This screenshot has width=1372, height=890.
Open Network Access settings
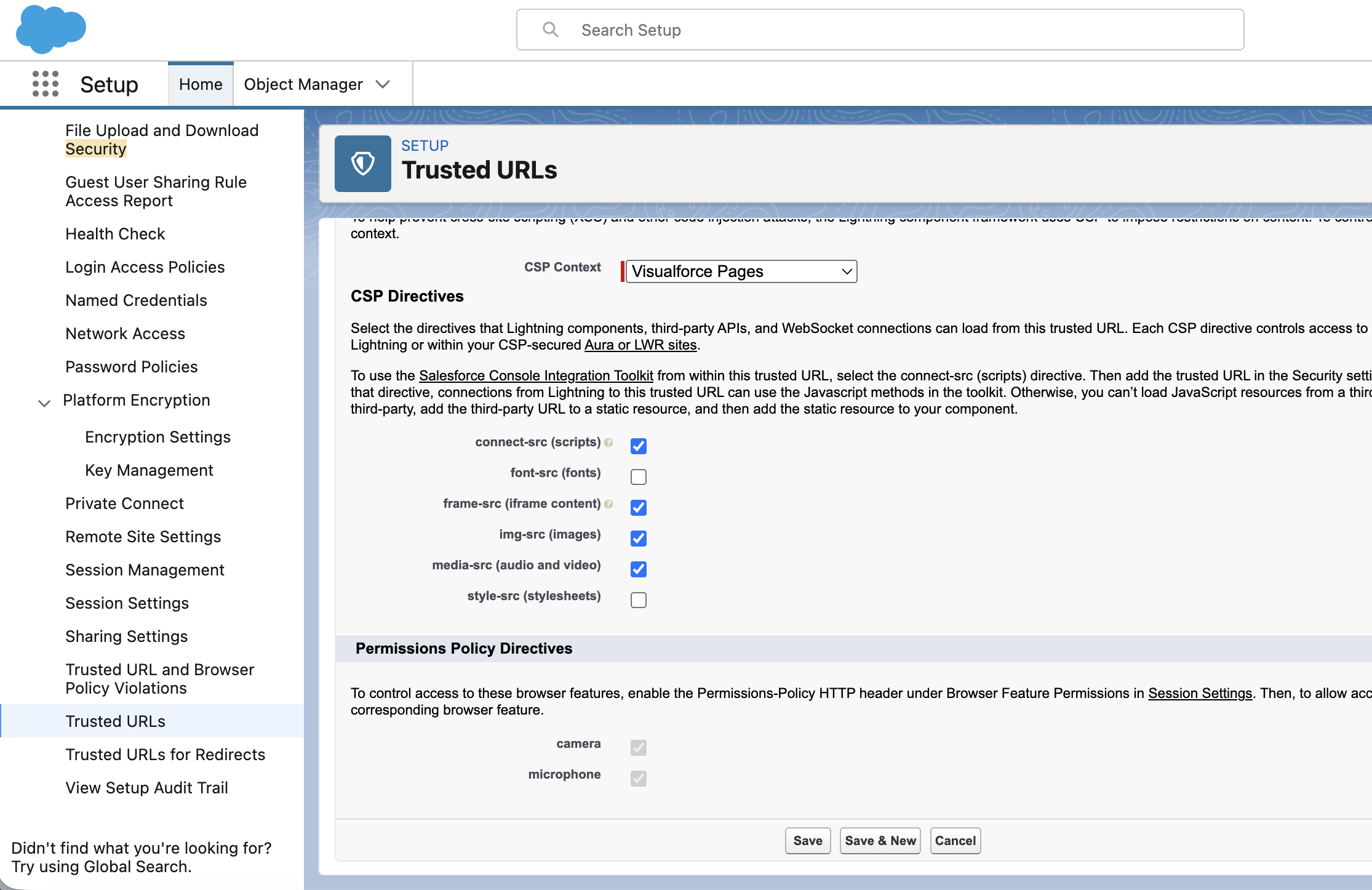[126, 334]
